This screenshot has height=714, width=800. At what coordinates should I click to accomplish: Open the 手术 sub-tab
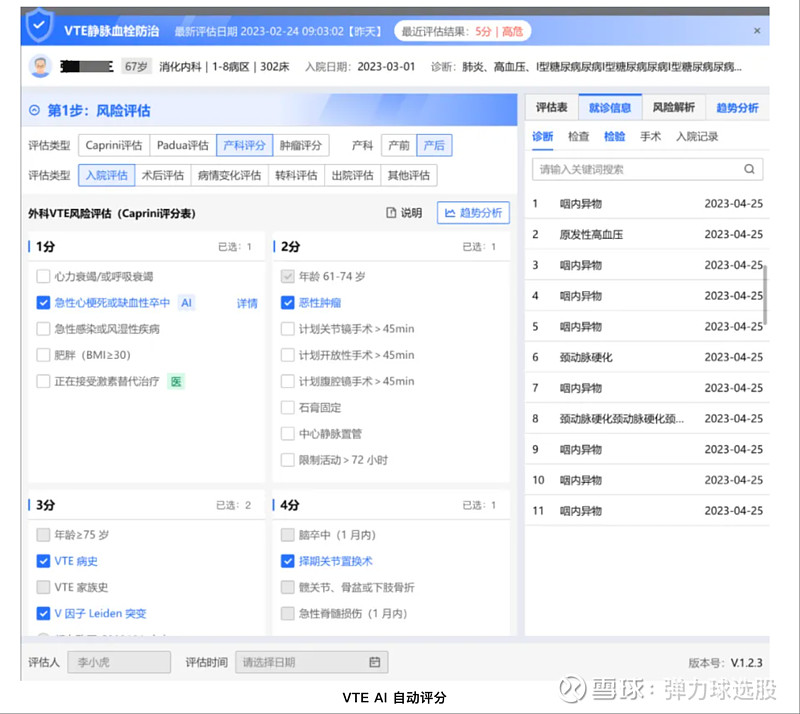[x=650, y=137]
